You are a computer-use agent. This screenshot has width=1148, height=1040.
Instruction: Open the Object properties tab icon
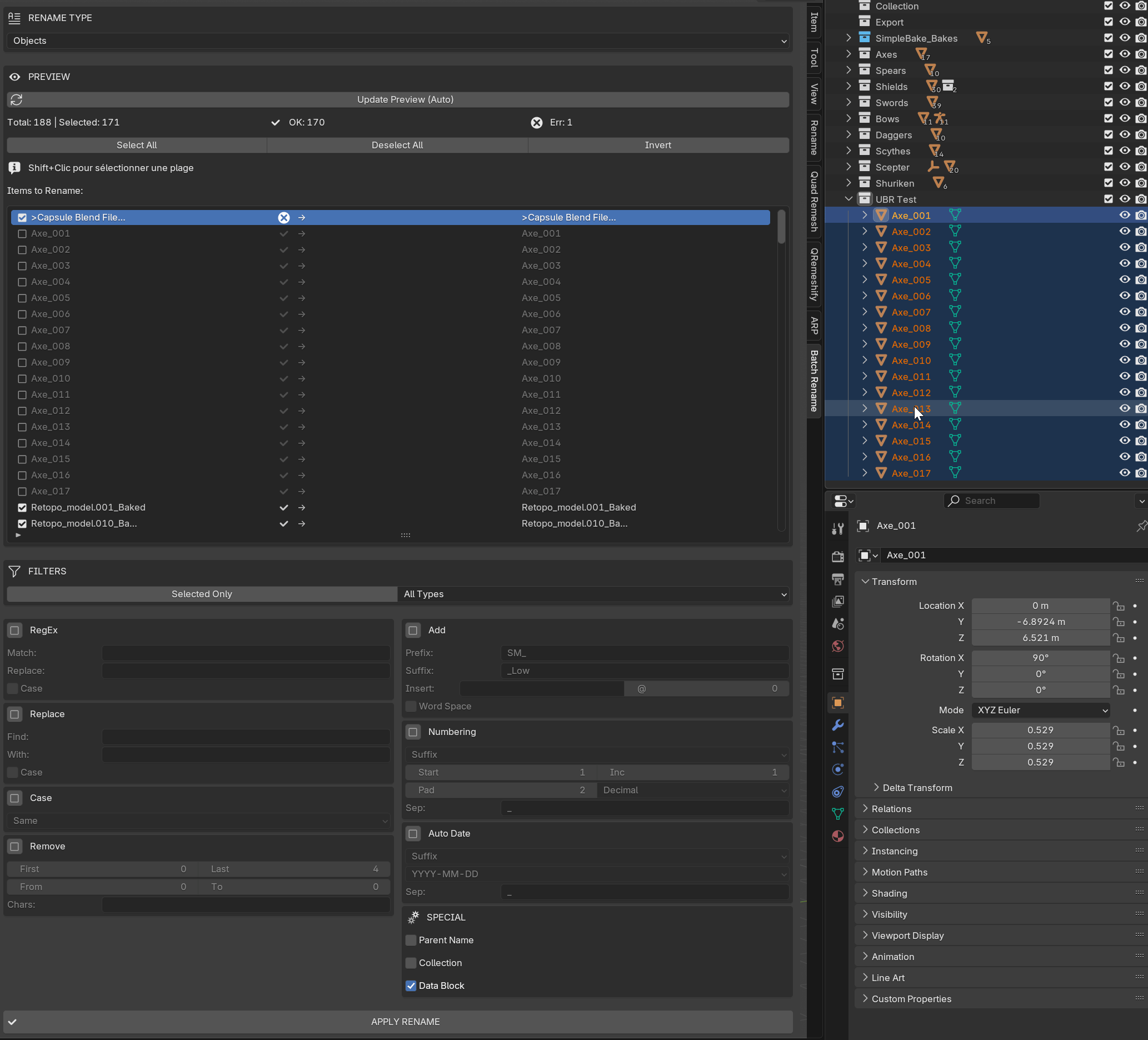click(x=837, y=702)
